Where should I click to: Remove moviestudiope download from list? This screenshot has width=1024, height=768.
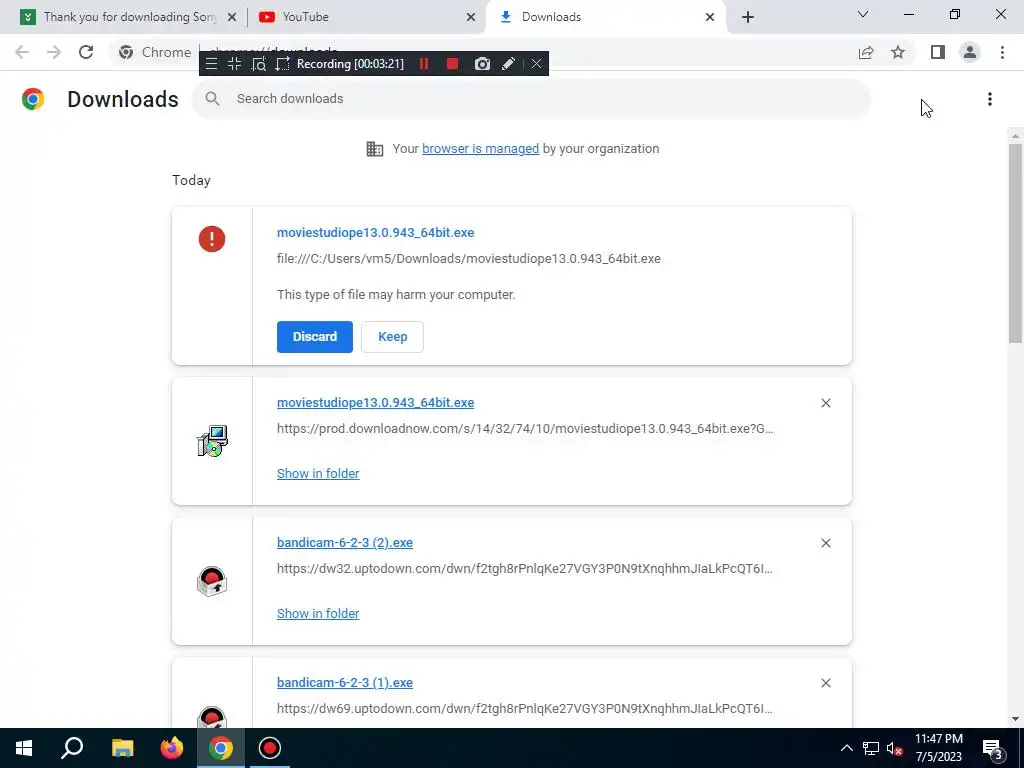pyautogui.click(x=825, y=404)
